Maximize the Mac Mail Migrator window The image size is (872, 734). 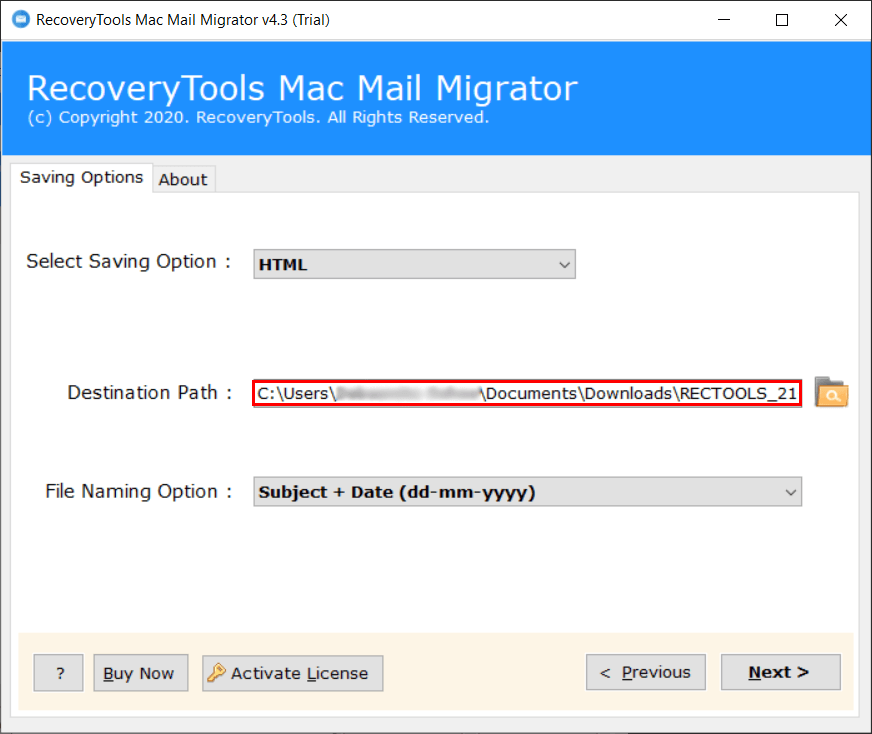coord(782,20)
